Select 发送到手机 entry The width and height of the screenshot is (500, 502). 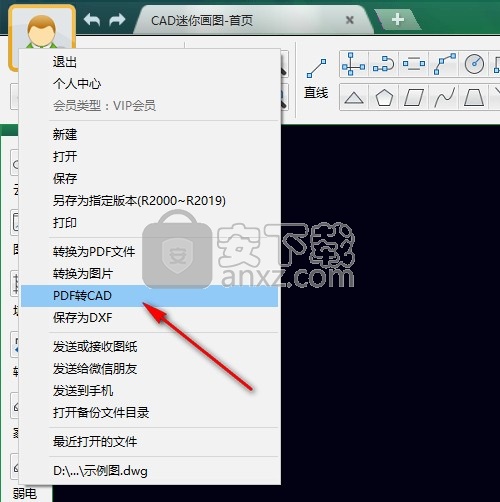click(x=149, y=391)
